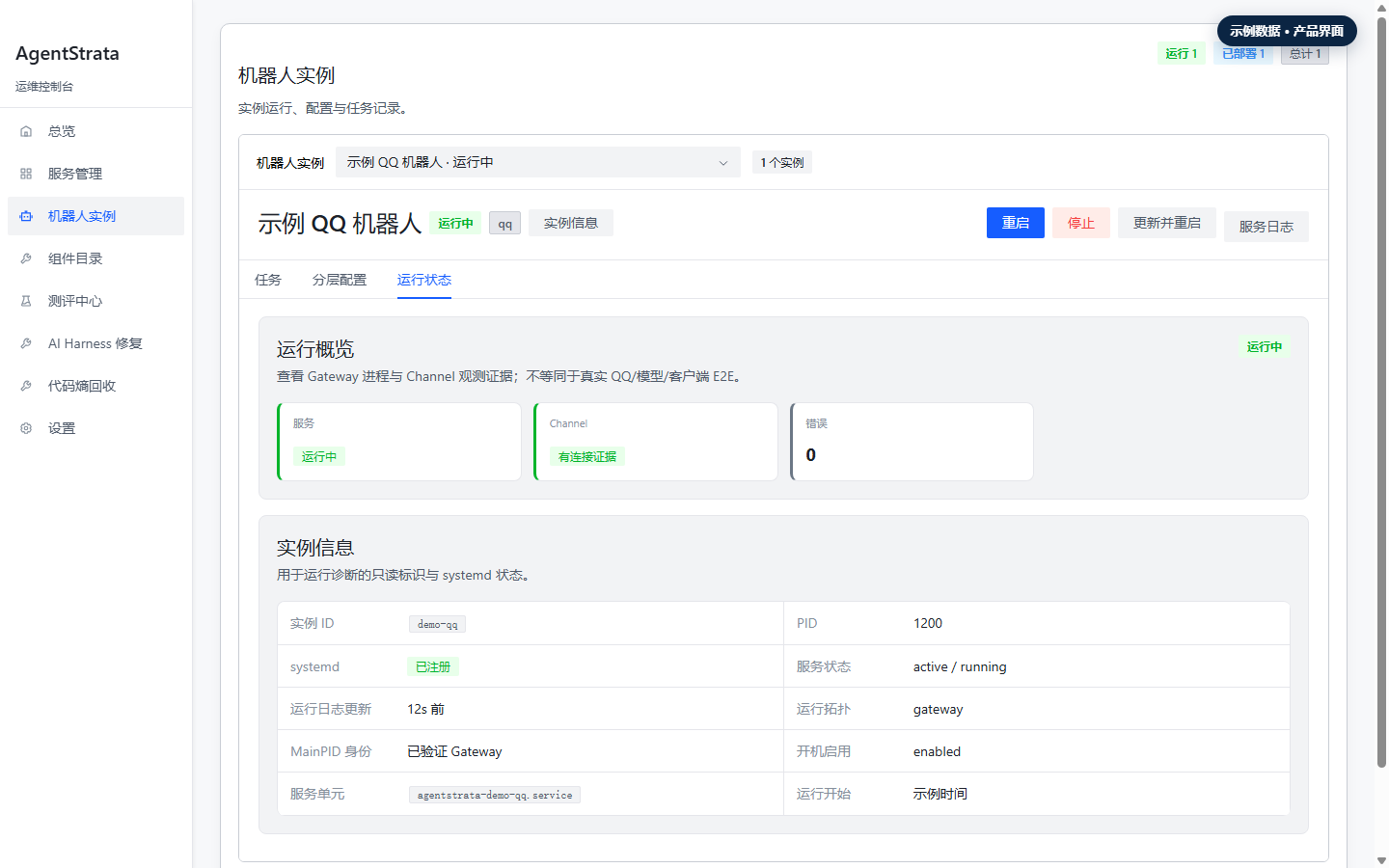
Task: Click the 总计 1 badge at top
Action: click(x=1305, y=54)
